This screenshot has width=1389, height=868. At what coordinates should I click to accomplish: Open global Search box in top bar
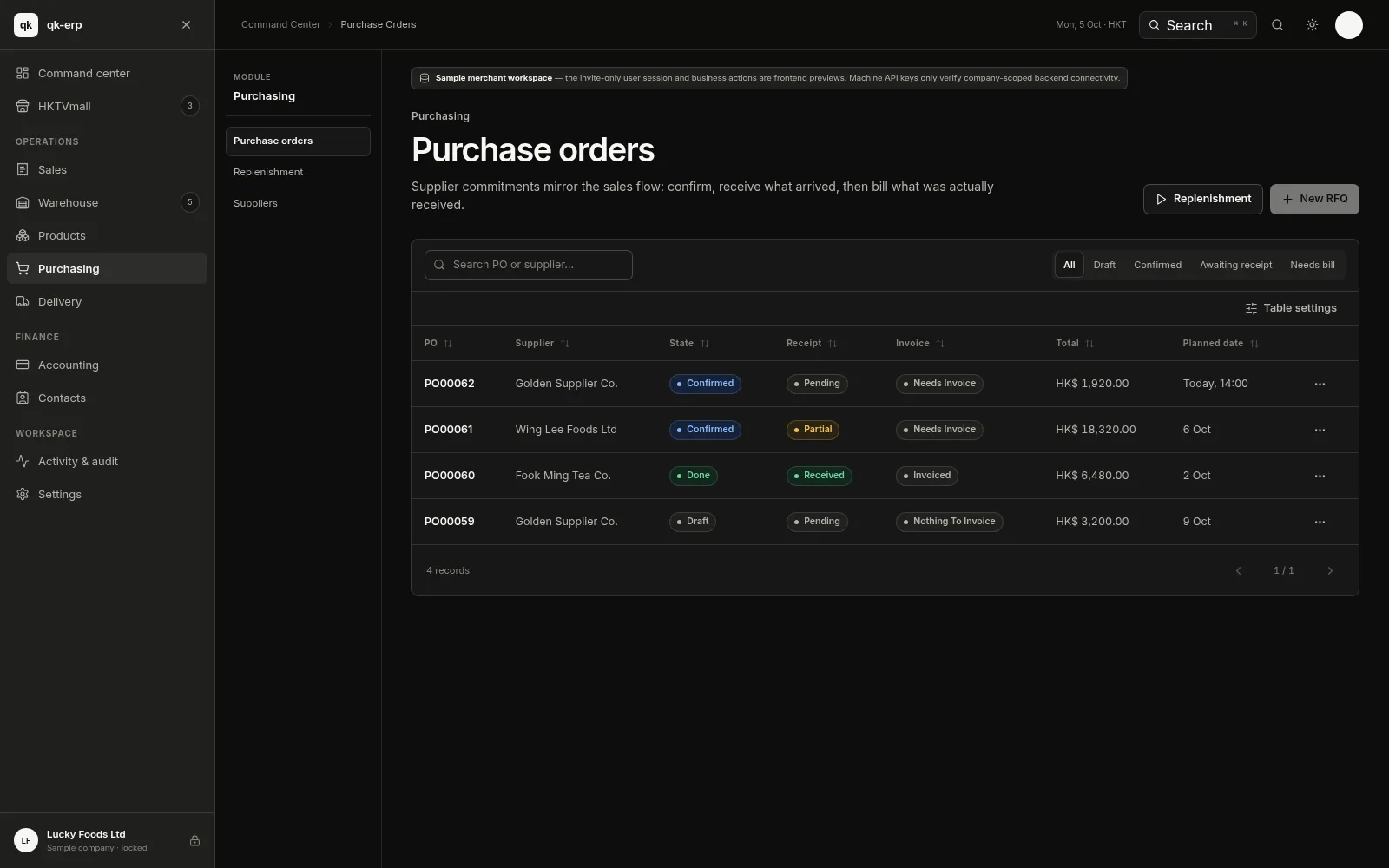pyautogui.click(x=1197, y=25)
